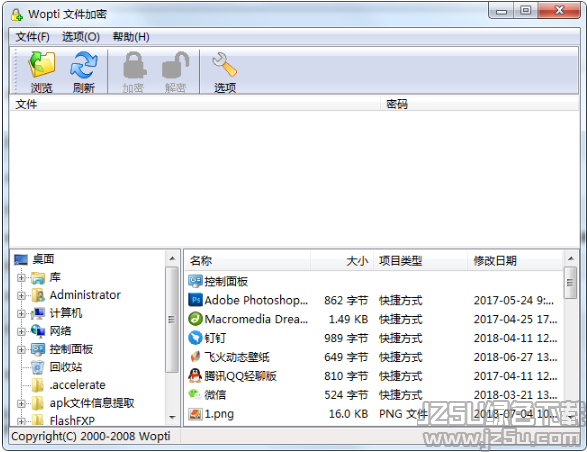Image resolution: width=587 pixels, height=452 pixels.
Task: Select the 腾讯QQ轻聊版 file name
Action: (240, 376)
